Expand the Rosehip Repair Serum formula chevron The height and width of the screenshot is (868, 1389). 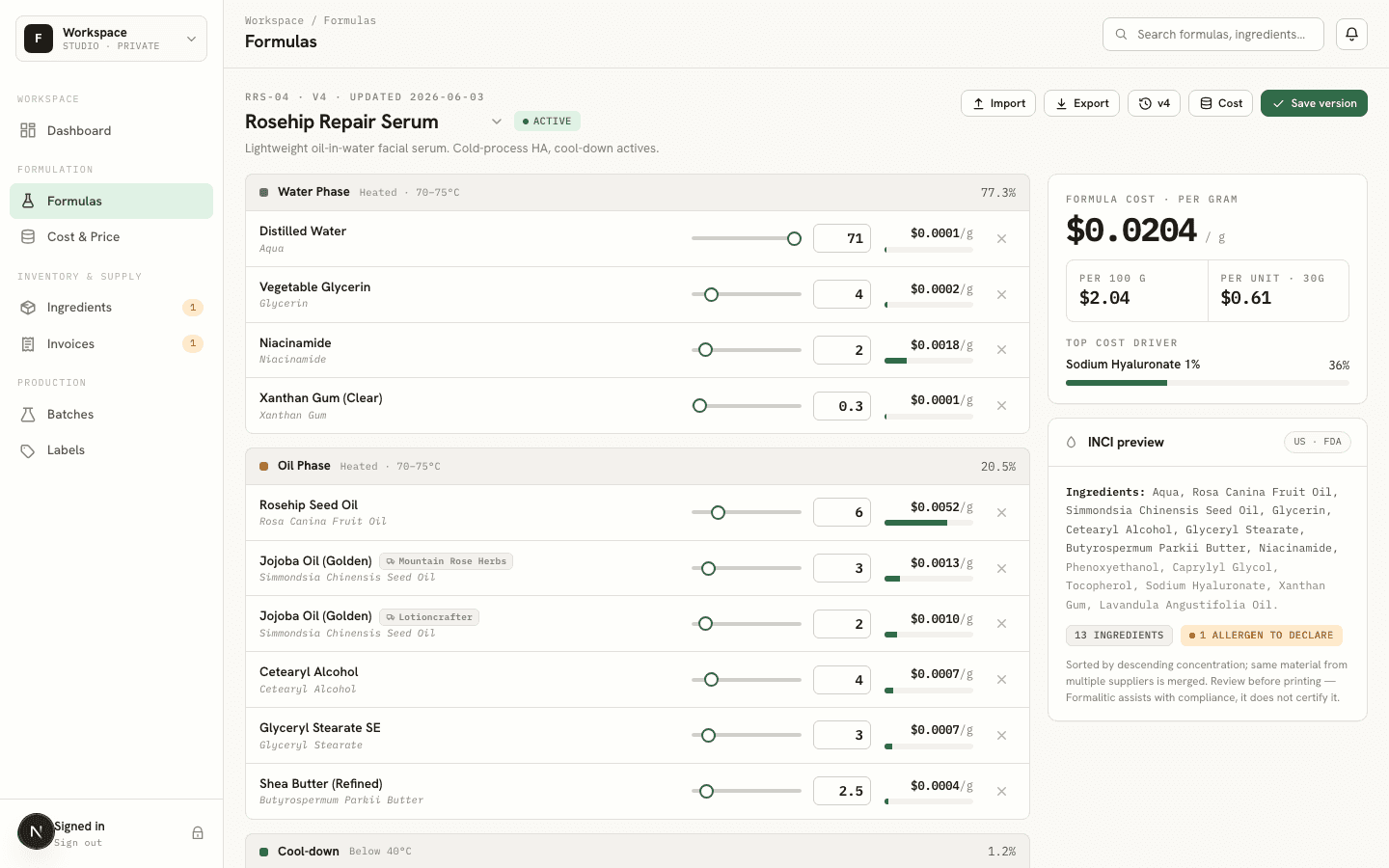[x=496, y=122]
